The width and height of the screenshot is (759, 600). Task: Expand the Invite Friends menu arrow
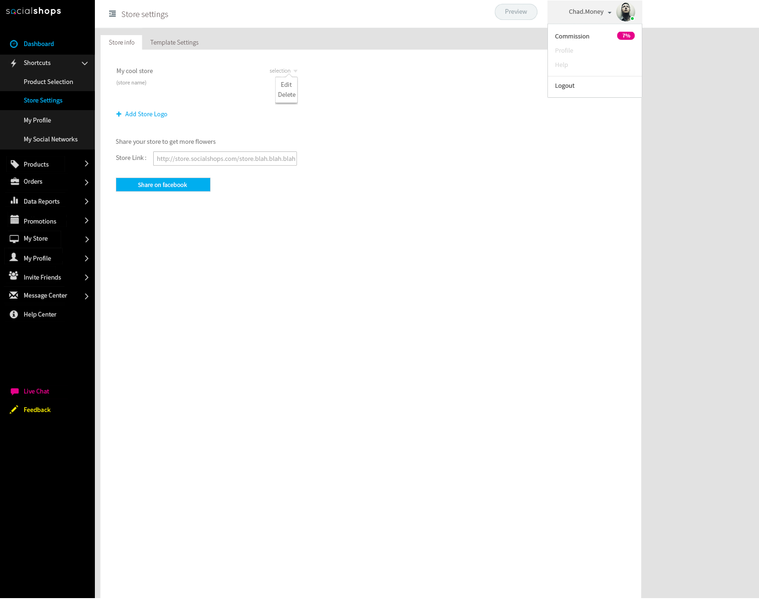(x=87, y=278)
